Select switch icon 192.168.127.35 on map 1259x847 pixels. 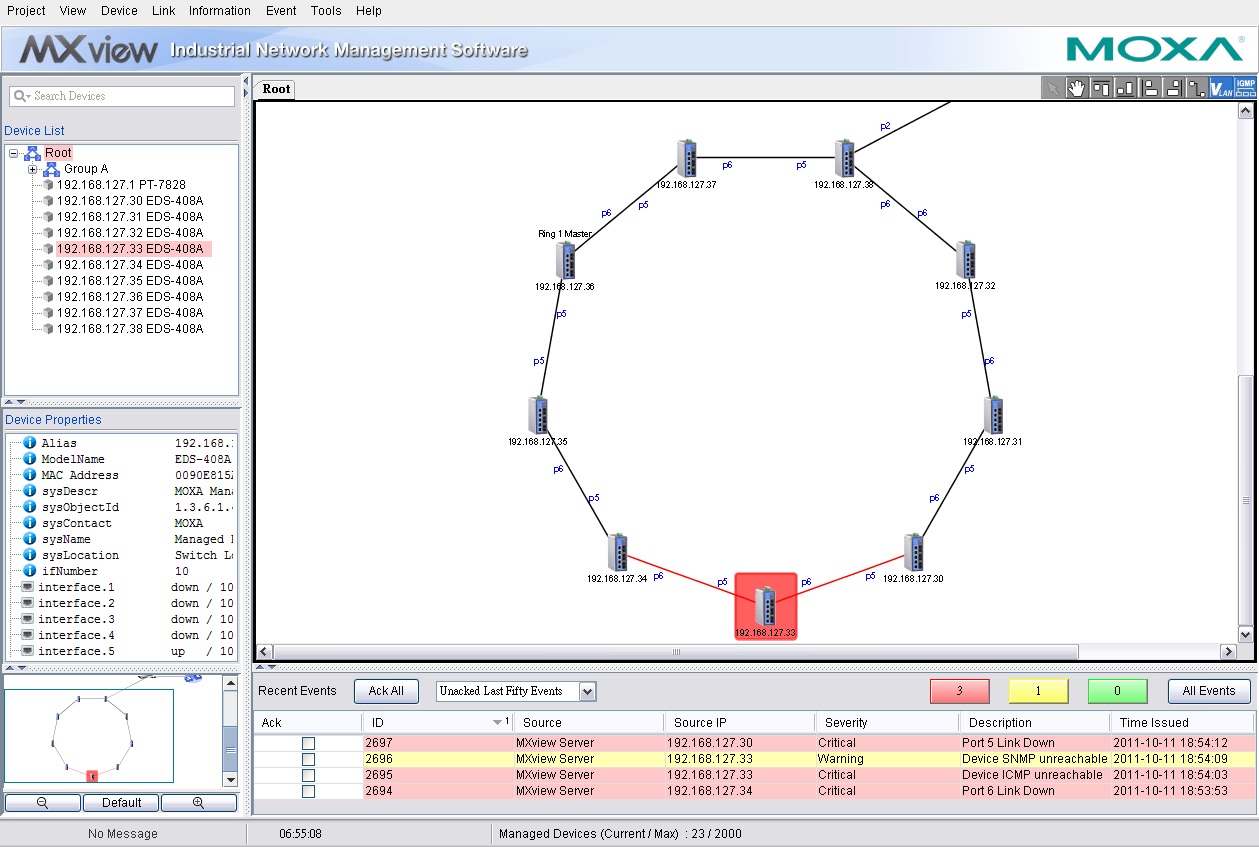[x=538, y=415]
